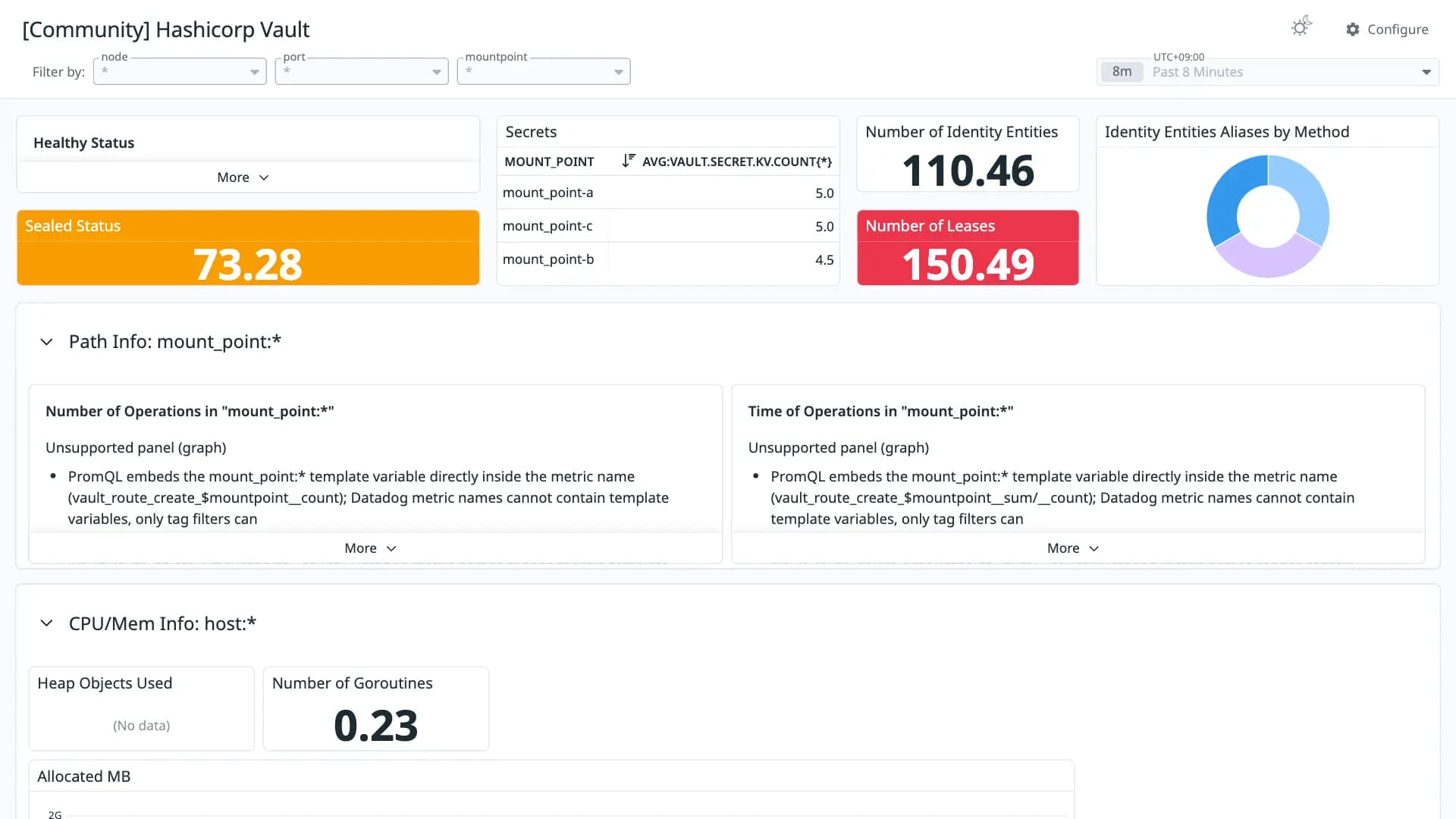Click the Configure button label
Viewport: 1456px width, 819px height.
1398,30
